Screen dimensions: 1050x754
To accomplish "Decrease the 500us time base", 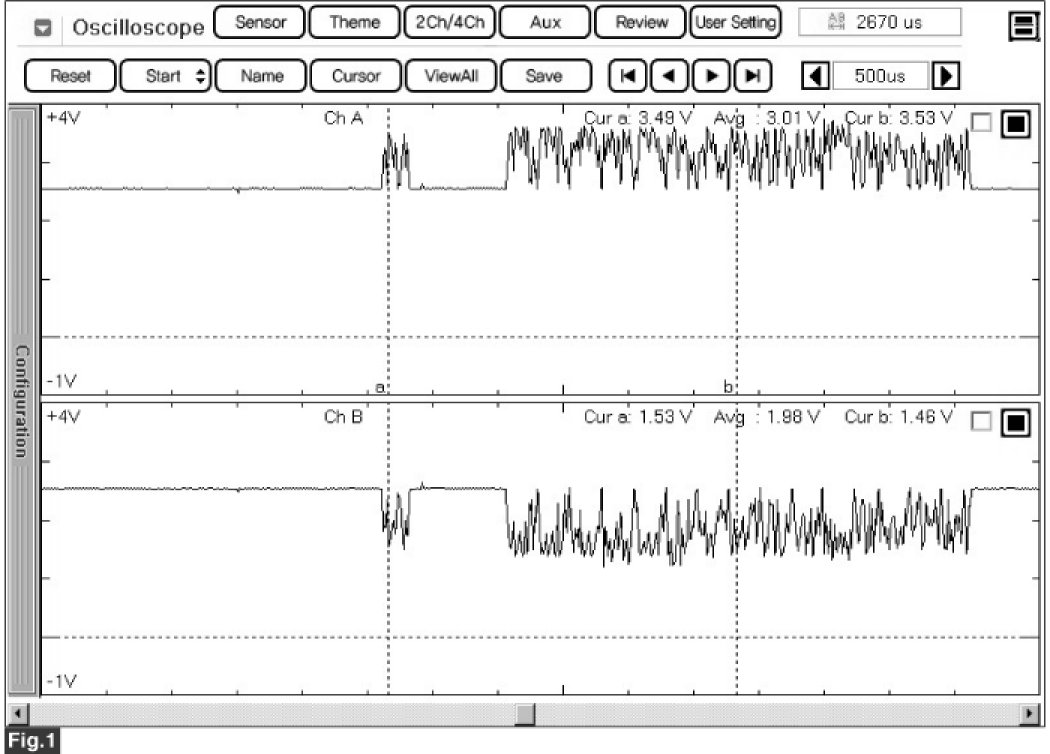I will [x=818, y=76].
